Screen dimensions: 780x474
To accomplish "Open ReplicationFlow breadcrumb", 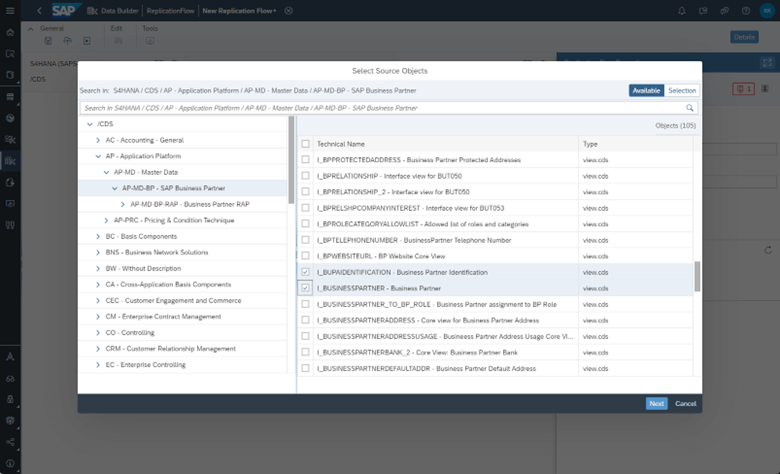I will click(x=170, y=10).
